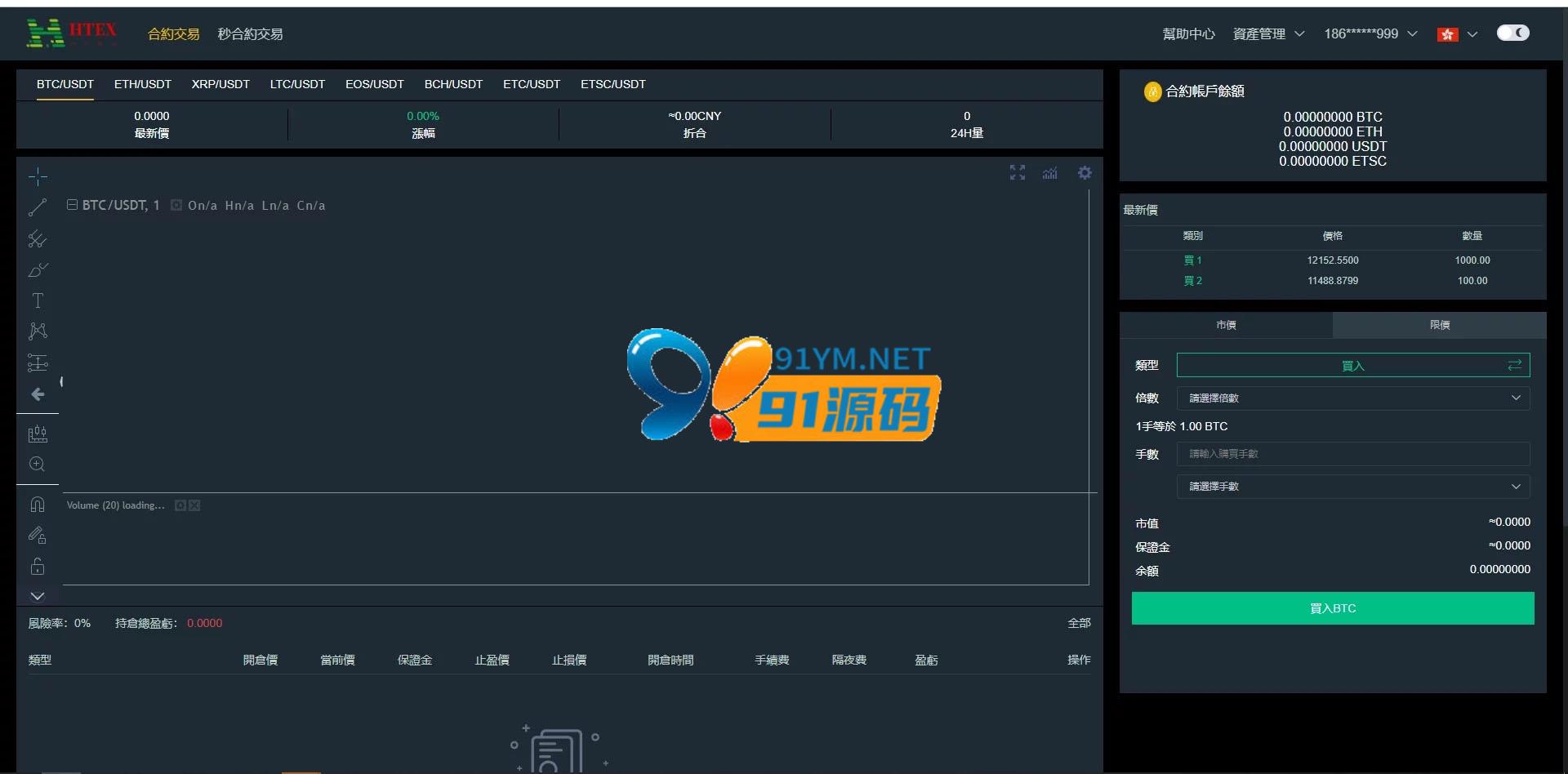
Task: Switch to the 限價 order tab
Action: coord(1440,325)
